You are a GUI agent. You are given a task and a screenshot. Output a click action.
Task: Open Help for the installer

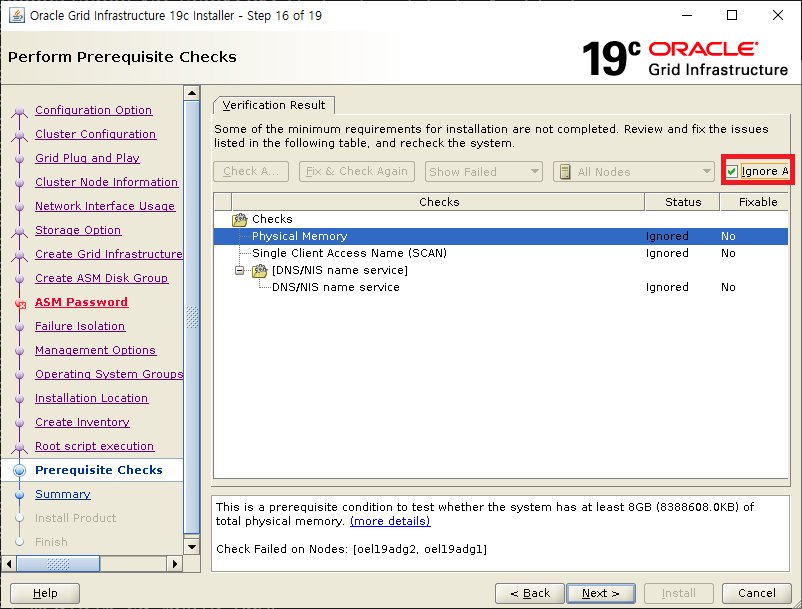point(45,593)
